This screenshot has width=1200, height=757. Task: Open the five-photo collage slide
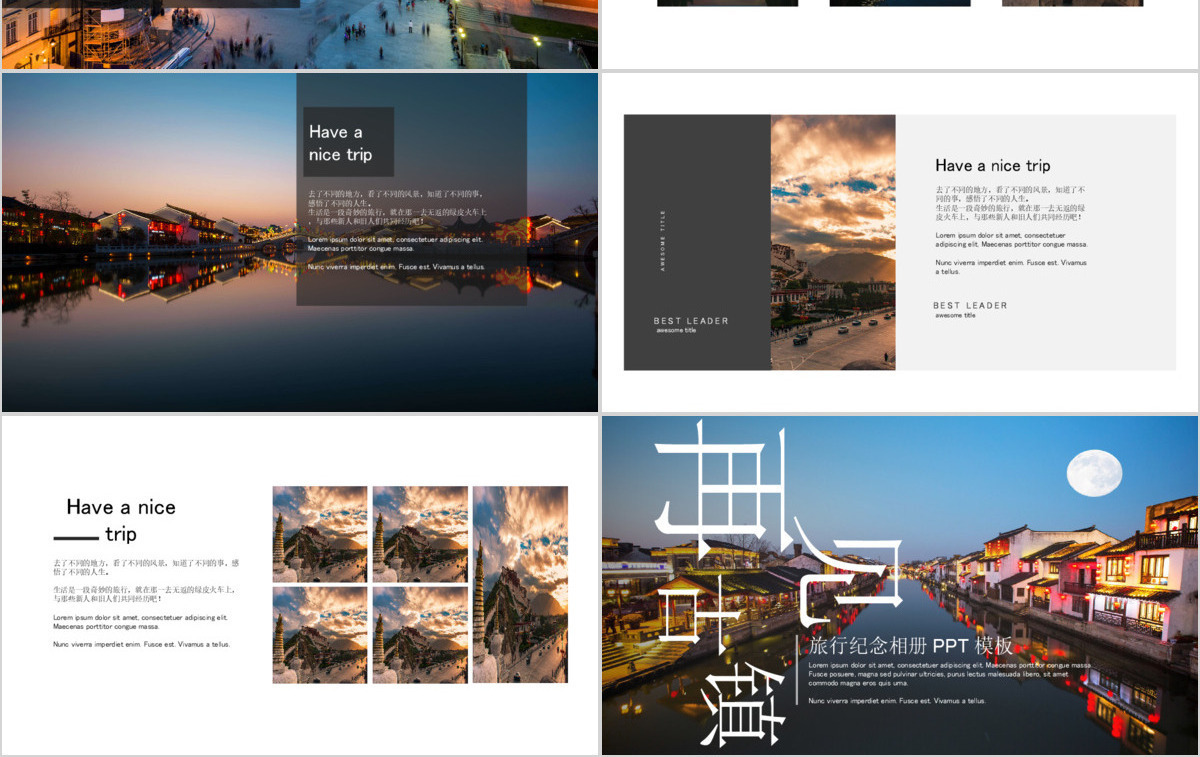click(300, 585)
